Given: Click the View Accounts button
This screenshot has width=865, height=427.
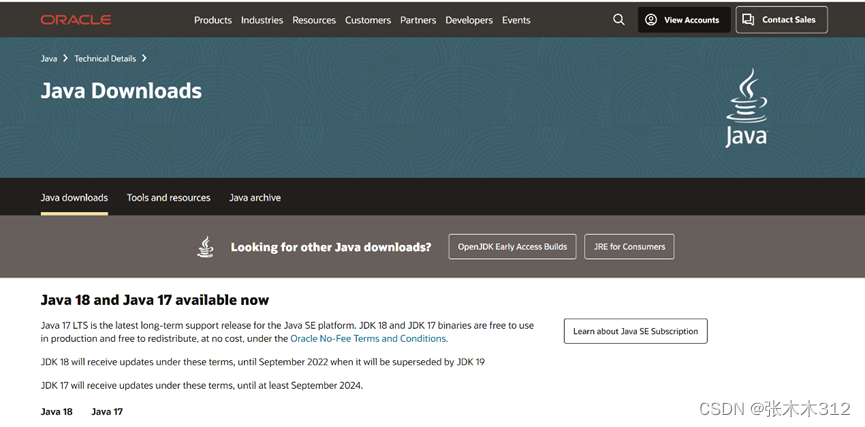Looking at the screenshot, I should coord(684,20).
